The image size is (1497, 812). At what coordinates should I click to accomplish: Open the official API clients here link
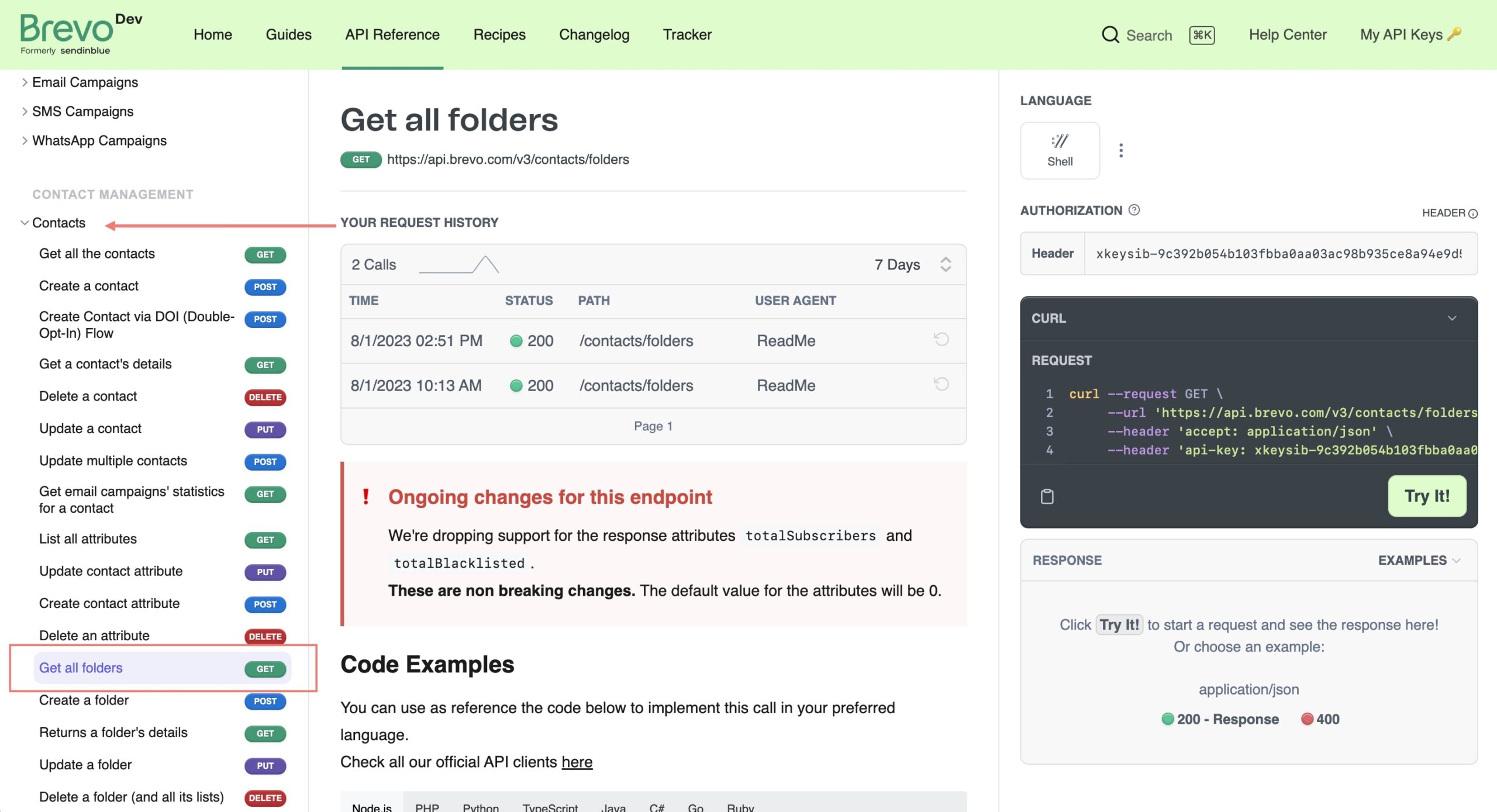(x=577, y=762)
